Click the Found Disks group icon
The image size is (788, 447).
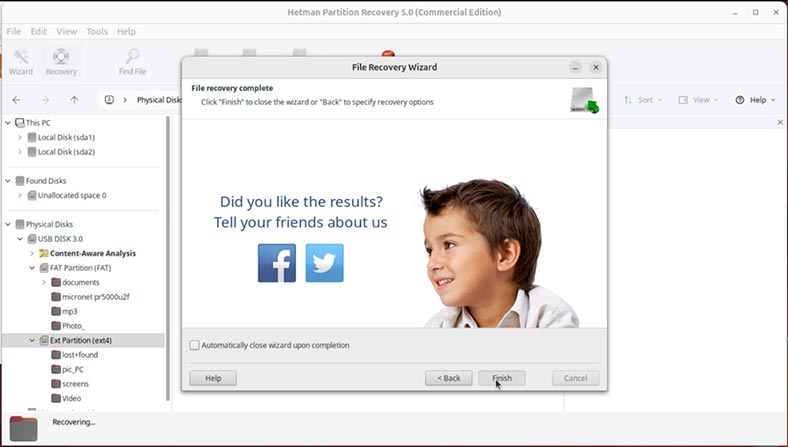point(20,181)
